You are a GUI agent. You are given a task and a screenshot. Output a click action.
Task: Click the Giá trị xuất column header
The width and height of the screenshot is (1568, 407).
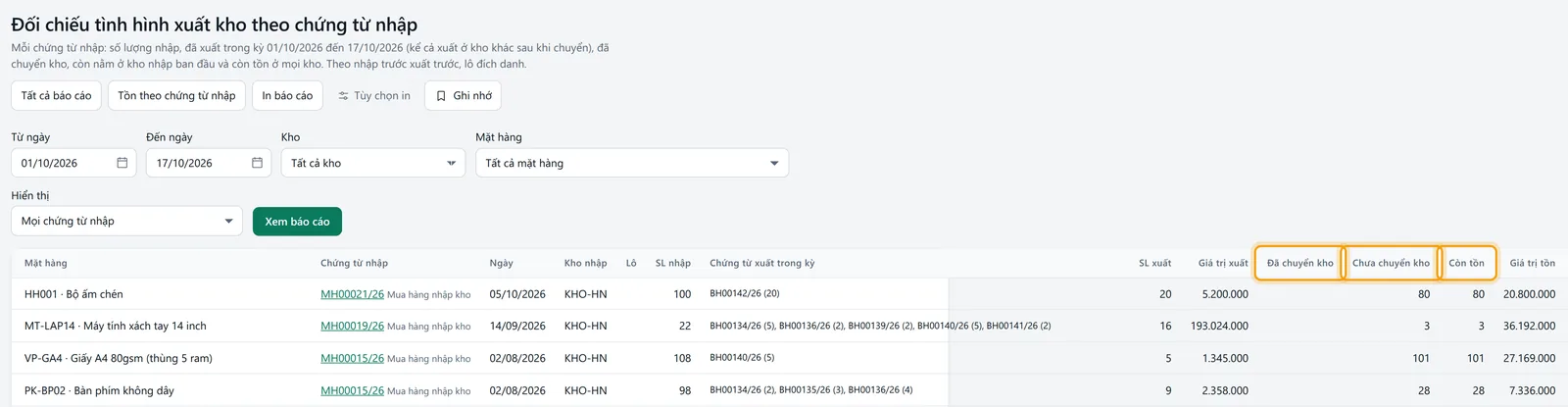tap(1223, 263)
